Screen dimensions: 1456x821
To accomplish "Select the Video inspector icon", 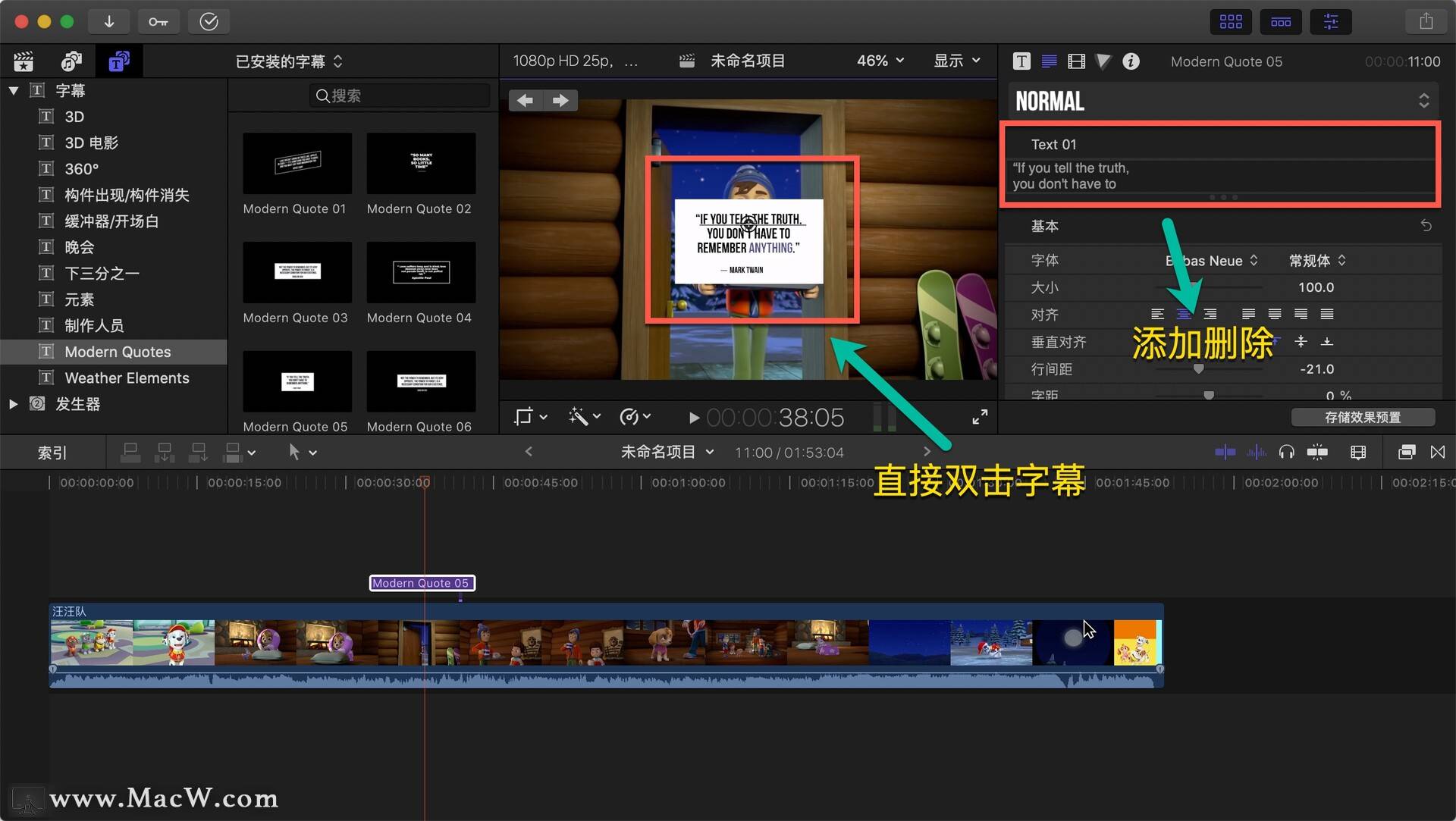I will pyautogui.click(x=1076, y=61).
